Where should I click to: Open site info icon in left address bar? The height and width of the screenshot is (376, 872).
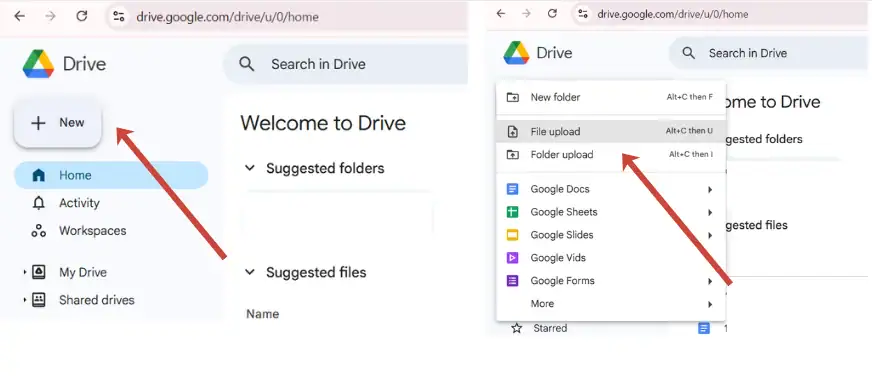(x=118, y=17)
